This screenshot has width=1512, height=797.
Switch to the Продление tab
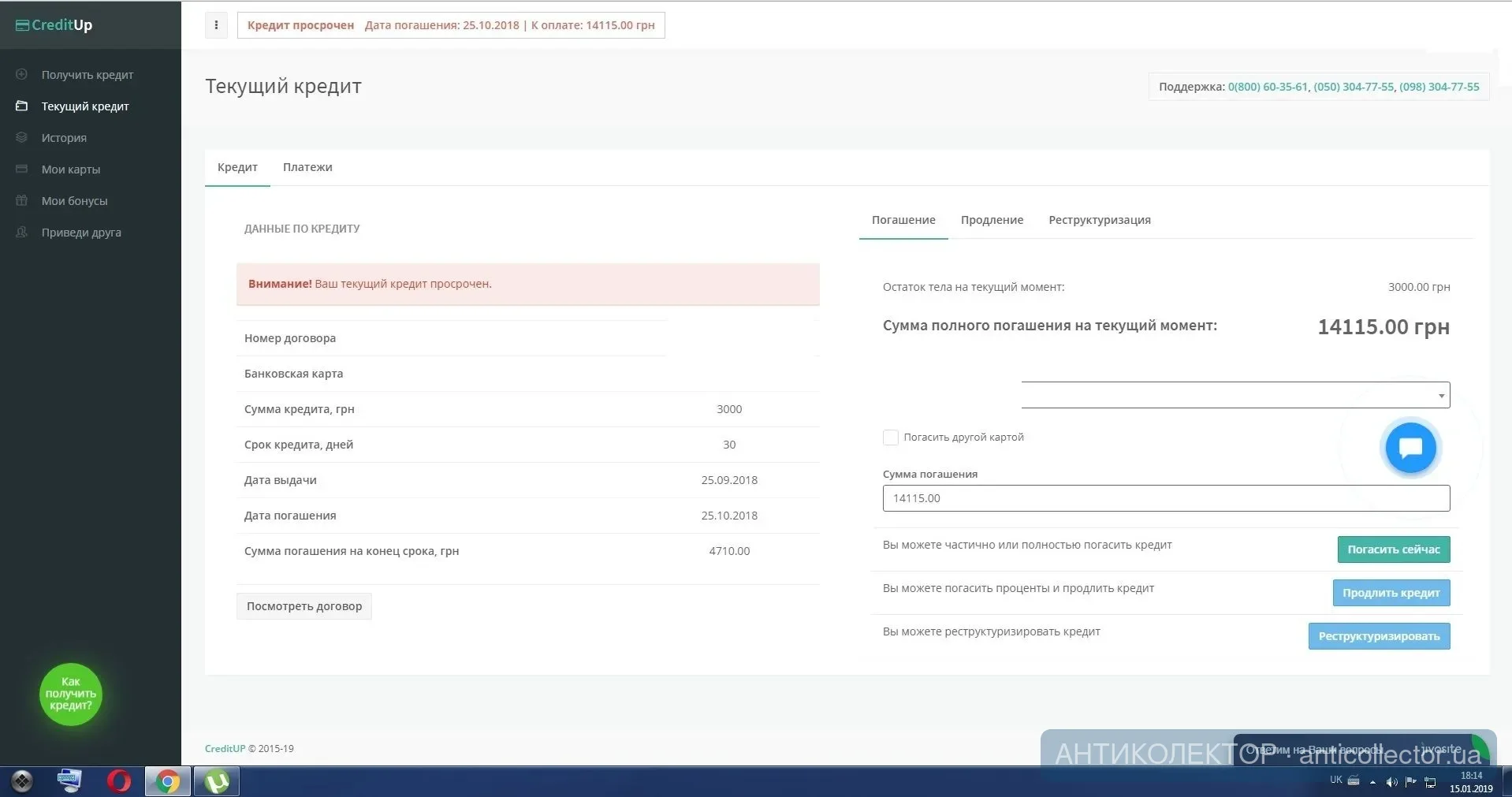992,220
